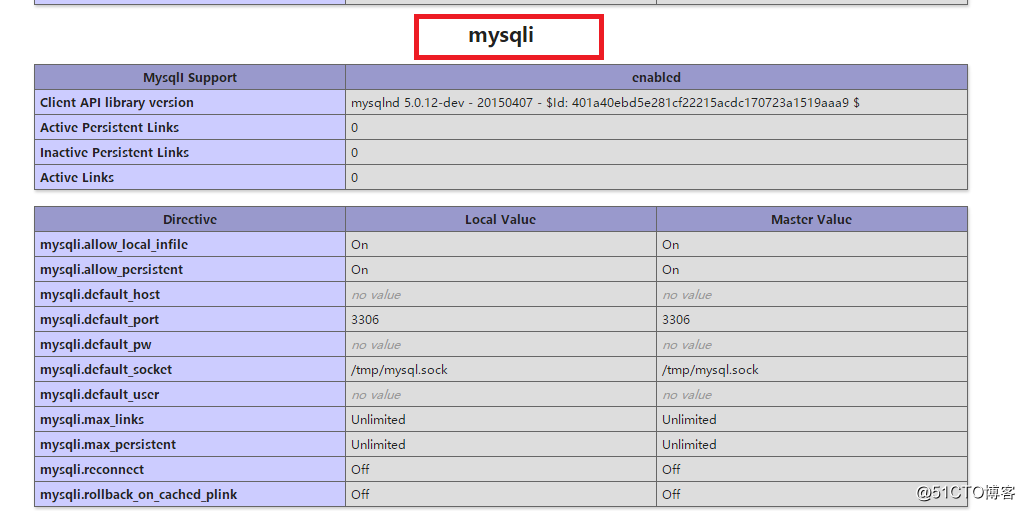Click mysqli.max_links directive
This screenshot has height=511, width=1025.
click(92, 420)
